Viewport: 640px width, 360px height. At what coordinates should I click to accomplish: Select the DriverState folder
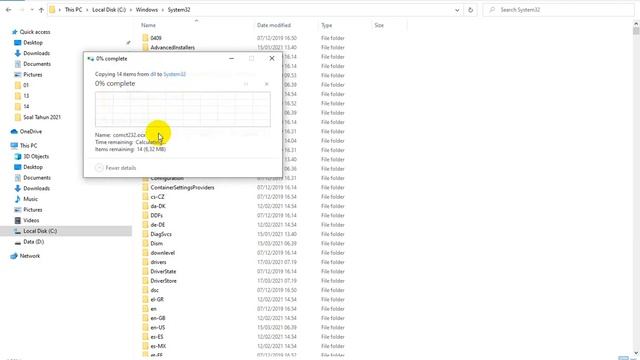pos(163,271)
